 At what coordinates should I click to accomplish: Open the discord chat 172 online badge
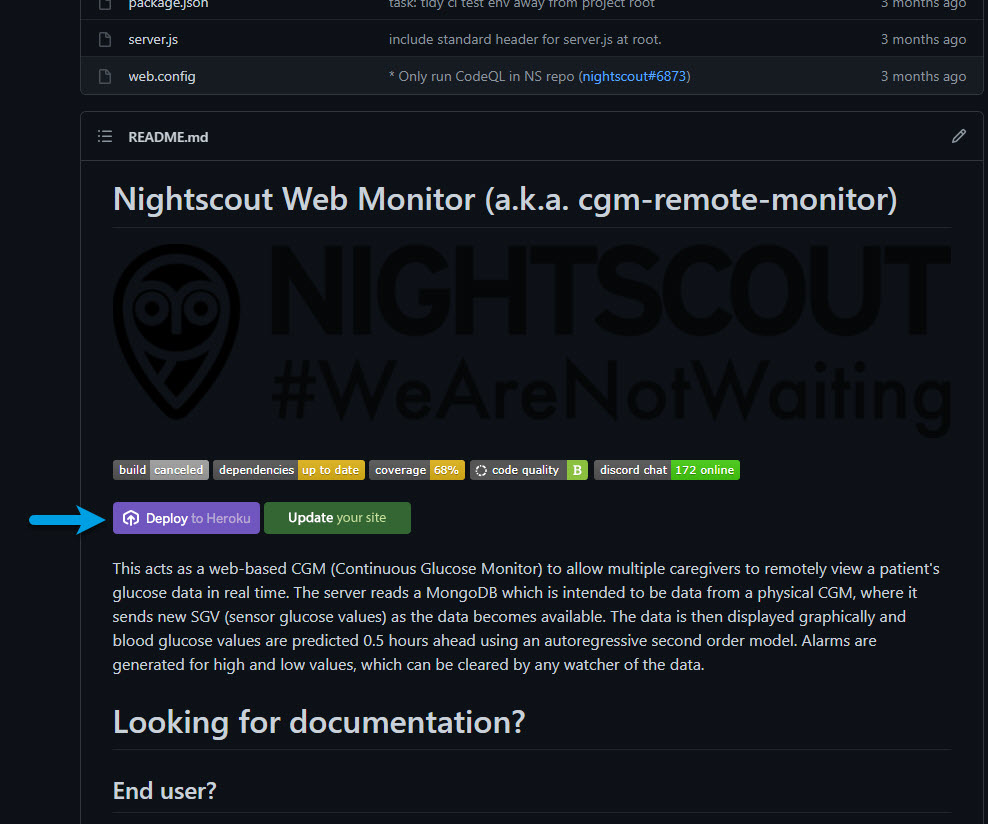[666, 470]
